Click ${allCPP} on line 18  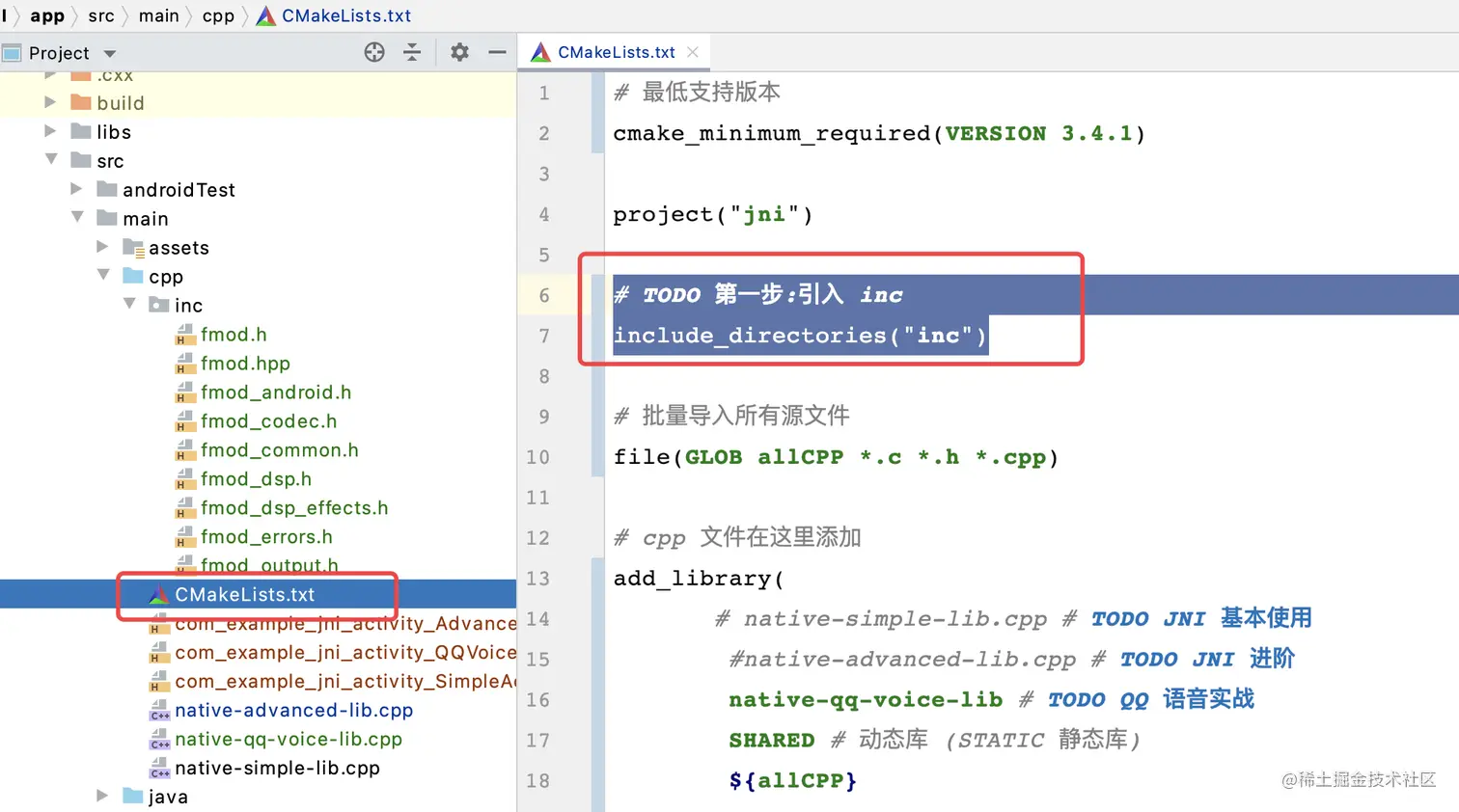point(792,781)
